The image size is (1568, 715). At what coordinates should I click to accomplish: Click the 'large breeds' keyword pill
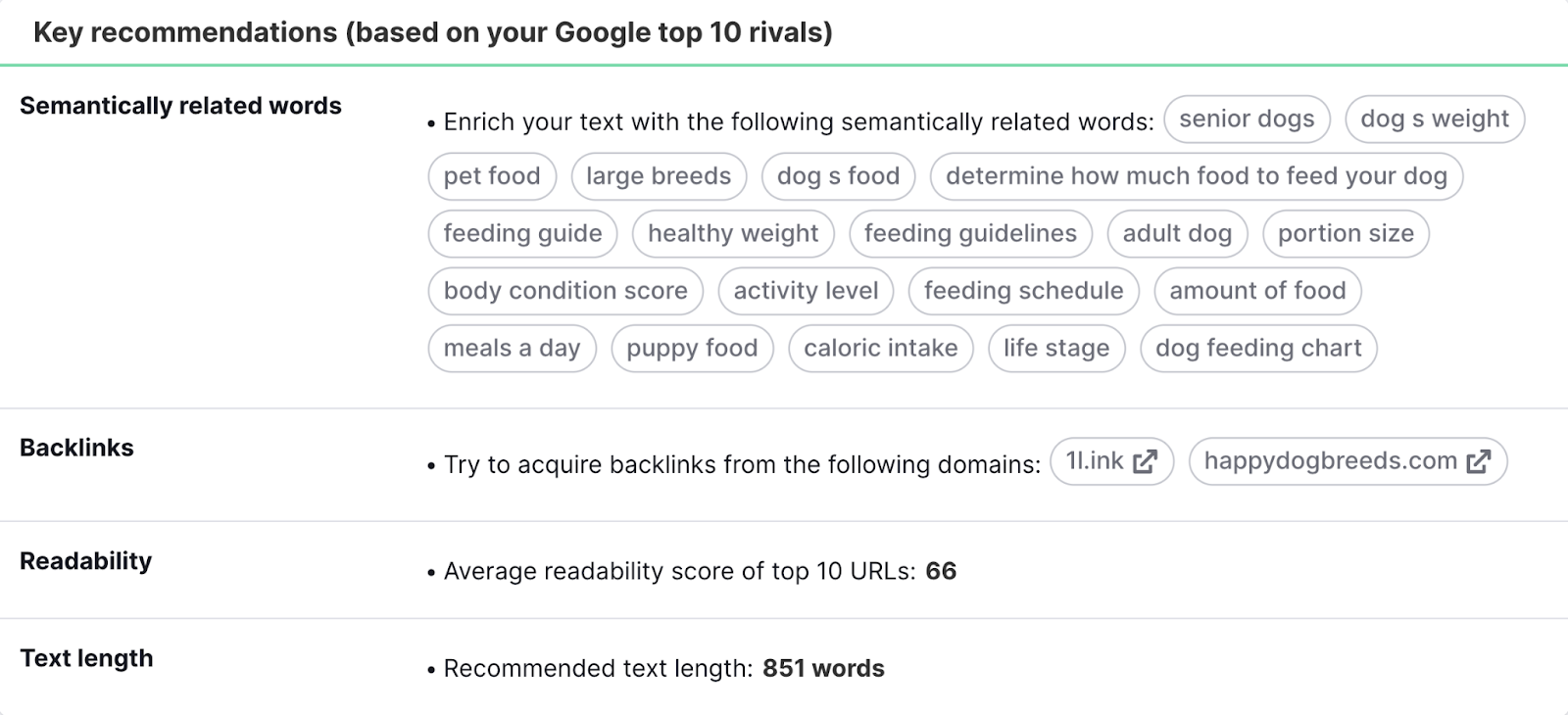(x=659, y=176)
